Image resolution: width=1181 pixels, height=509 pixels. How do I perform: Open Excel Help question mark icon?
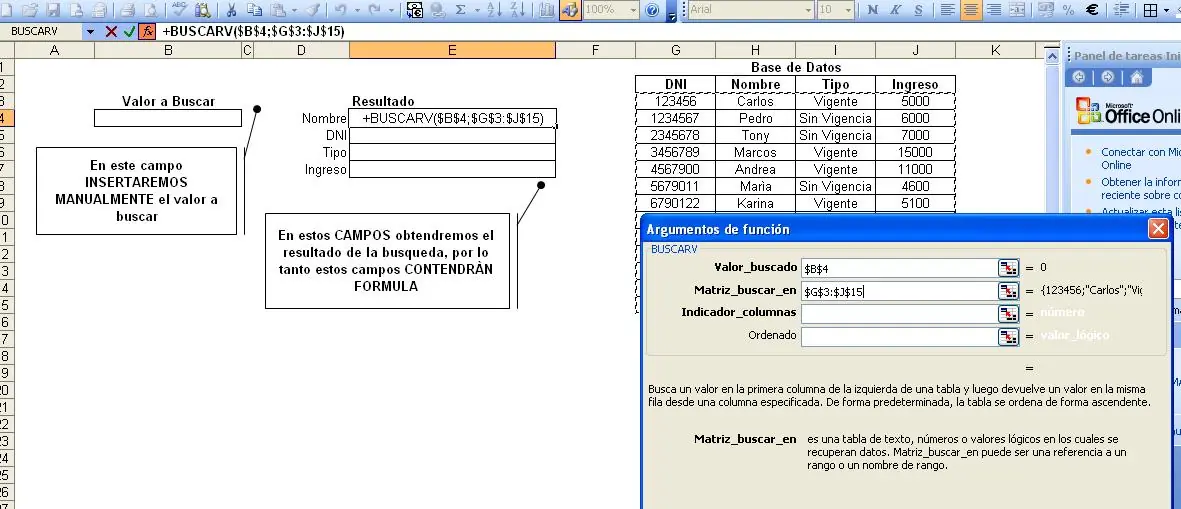652,10
